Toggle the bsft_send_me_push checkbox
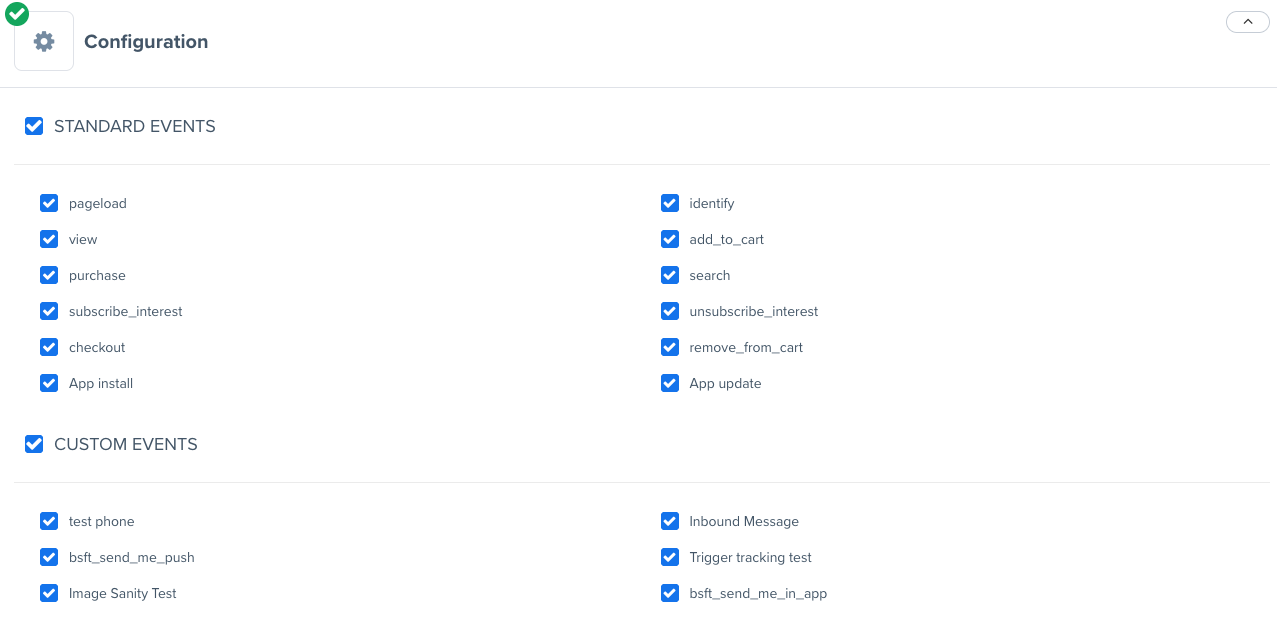 [x=49, y=557]
